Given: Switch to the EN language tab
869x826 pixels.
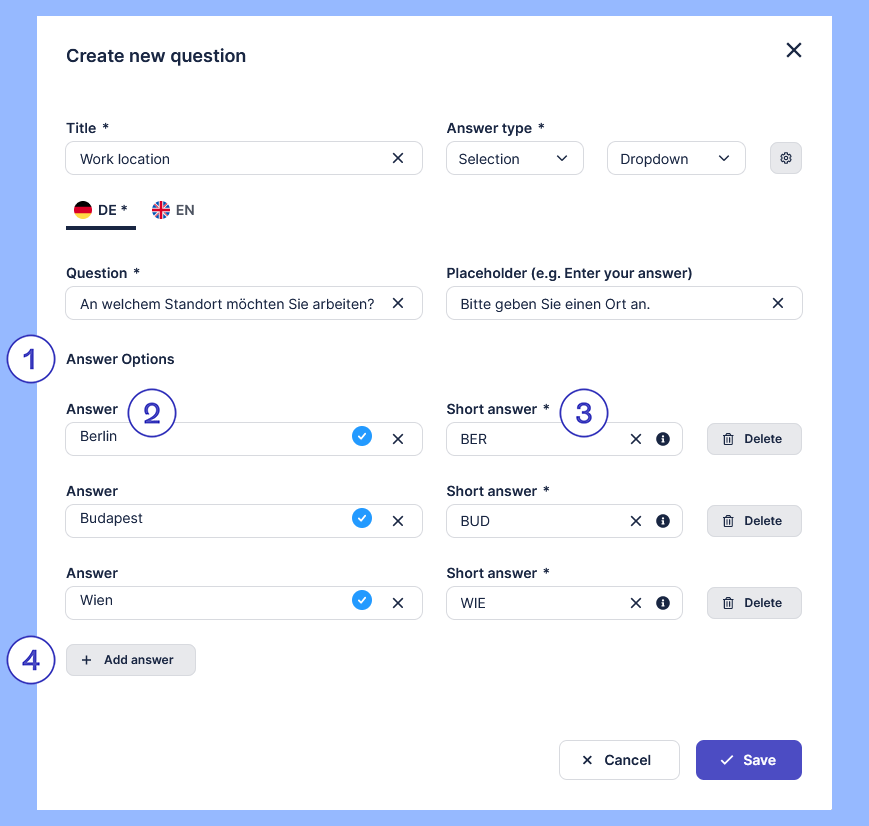Looking at the screenshot, I should [x=173, y=210].
